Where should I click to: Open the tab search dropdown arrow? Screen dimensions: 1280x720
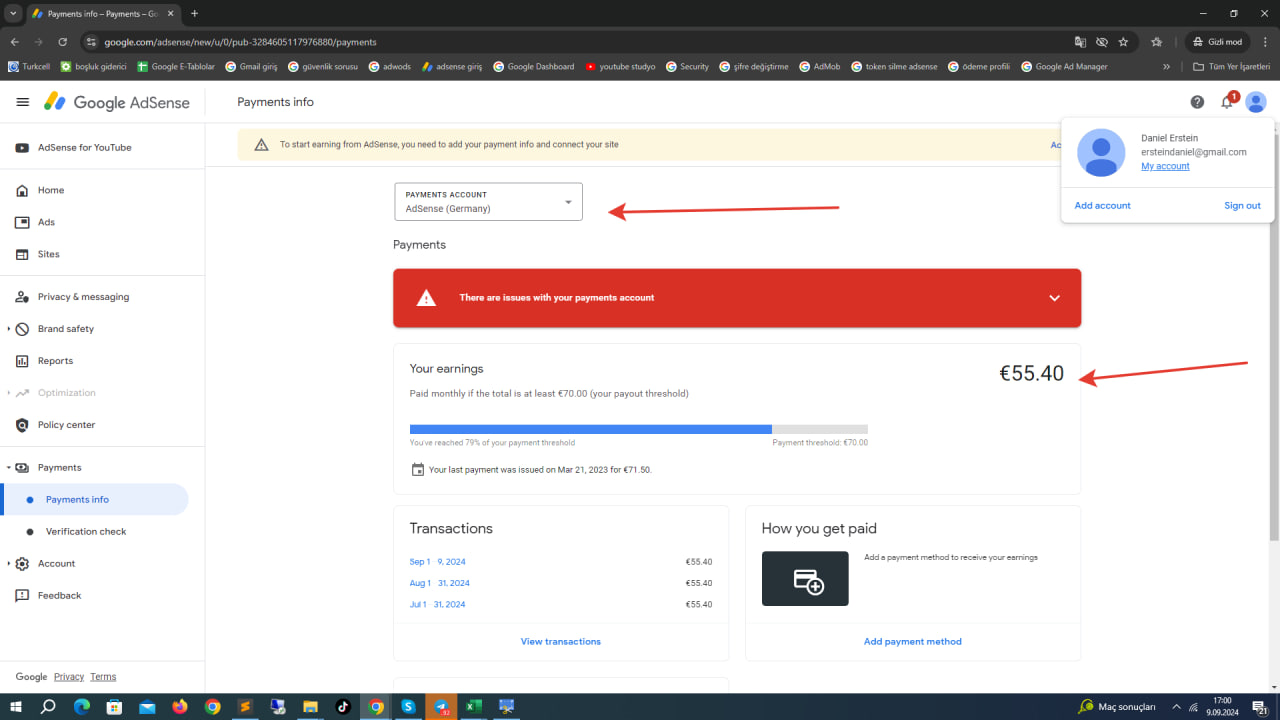click(x=13, y=14)
